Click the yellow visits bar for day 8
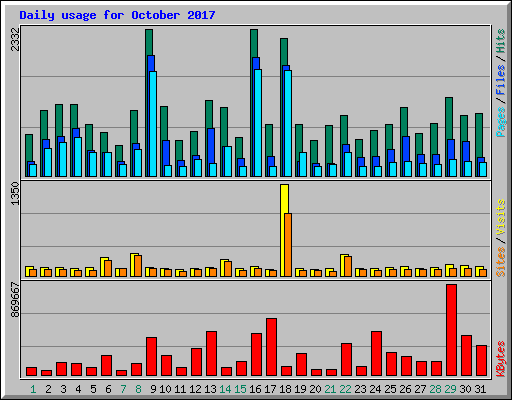Image resolution: width=512 pixels, height=400 pixels. (133, 265)
